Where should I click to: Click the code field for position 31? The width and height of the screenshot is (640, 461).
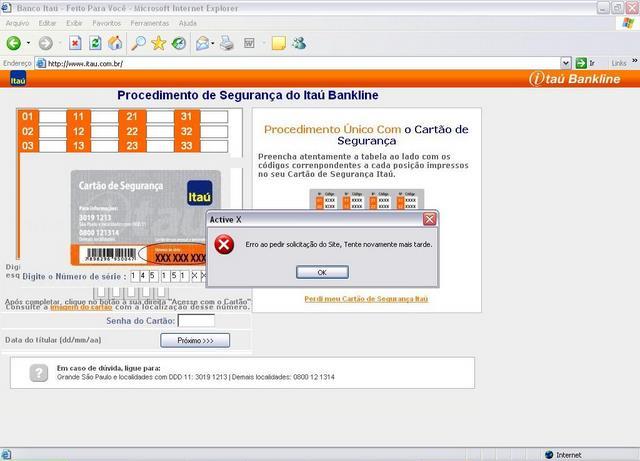coord(214,117)
